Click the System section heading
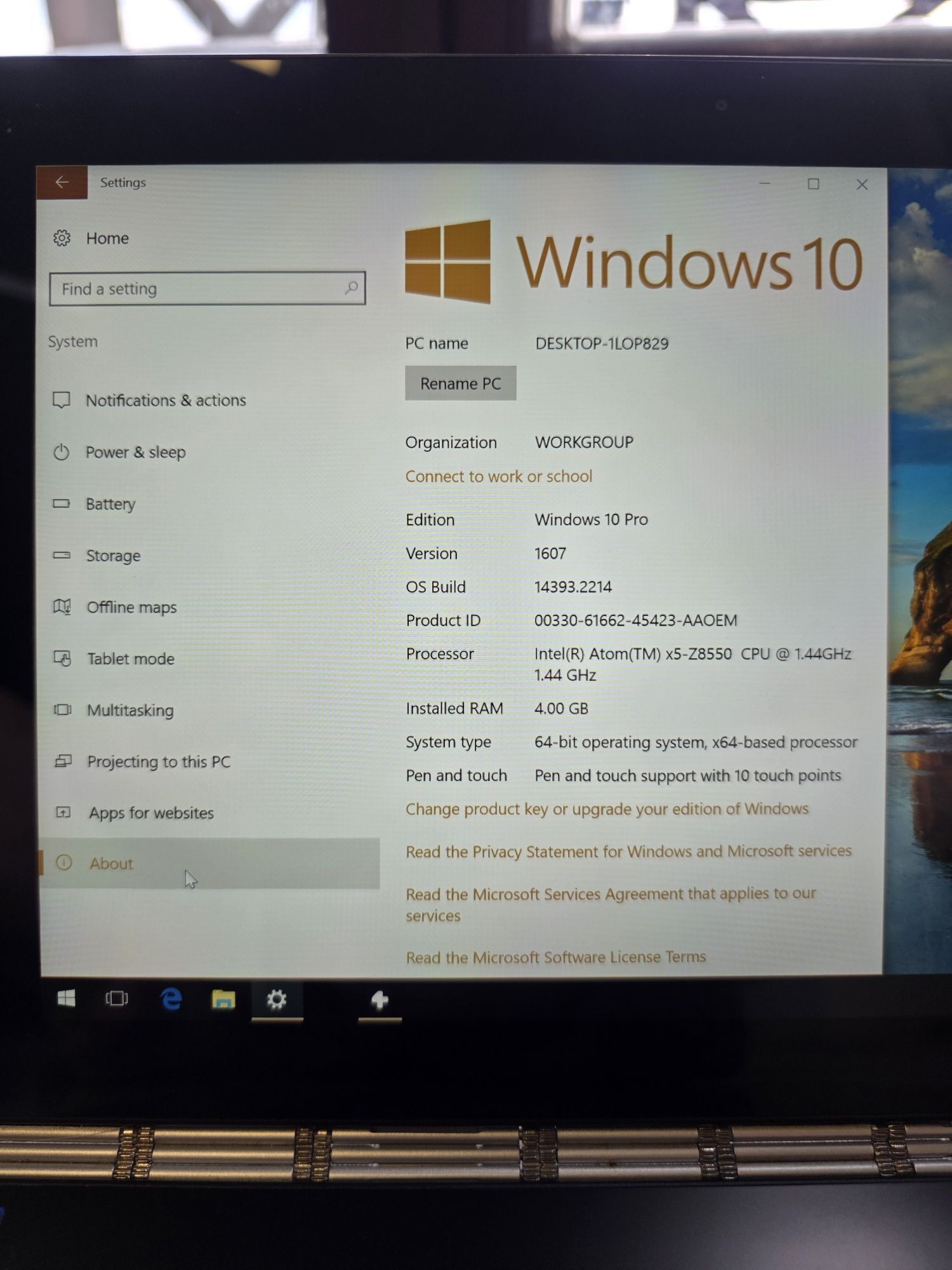Screen dimensions: 952x1270 coord(73,342)
